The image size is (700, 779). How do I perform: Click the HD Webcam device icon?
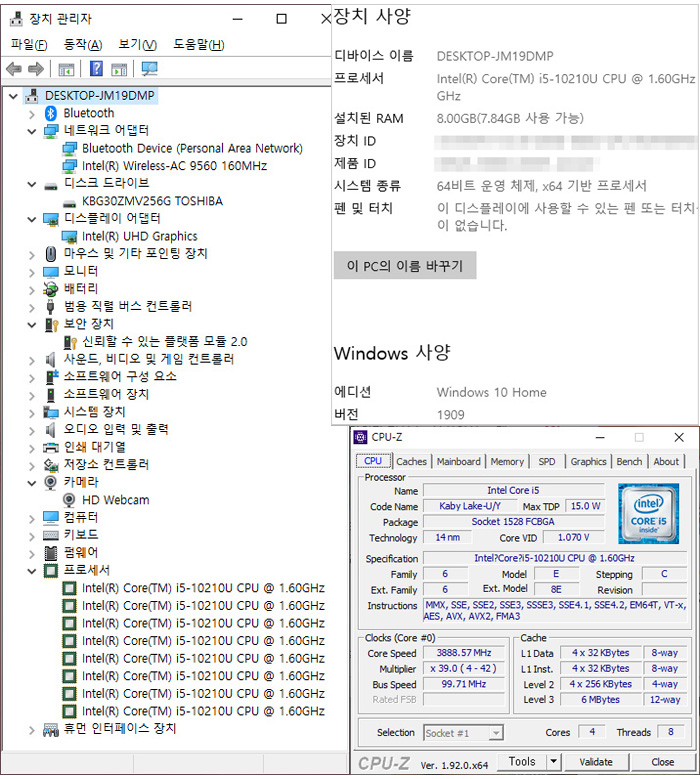point(69,500)
